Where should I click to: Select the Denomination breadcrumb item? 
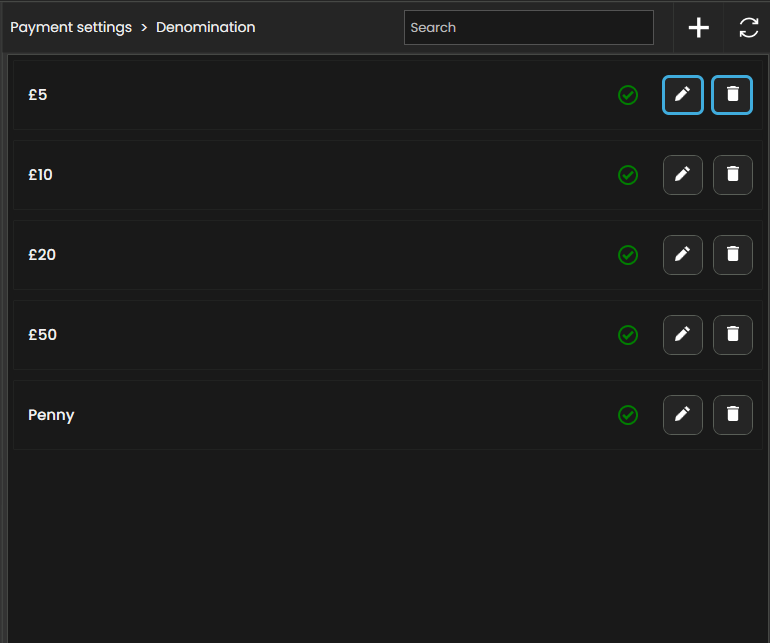pyautogui.click(x=205, y=28)
